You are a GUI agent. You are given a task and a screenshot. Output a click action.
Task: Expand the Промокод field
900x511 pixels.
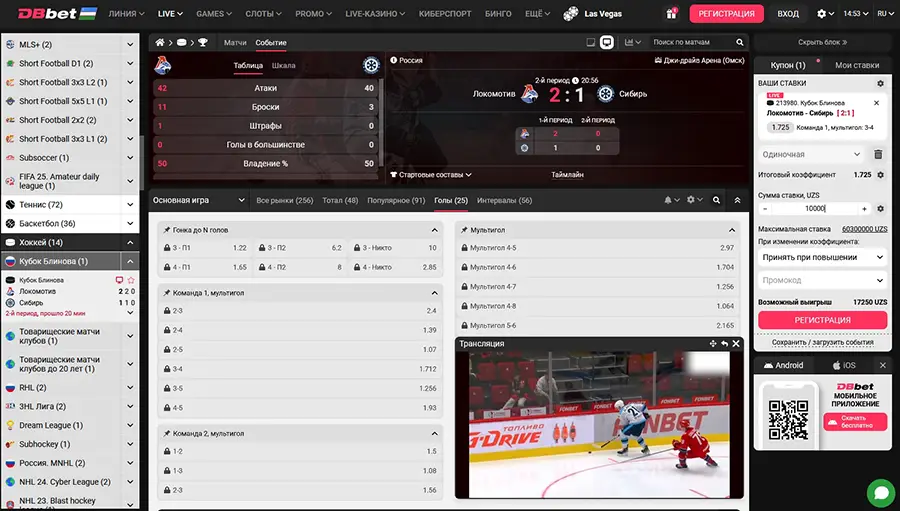point(823,280)
